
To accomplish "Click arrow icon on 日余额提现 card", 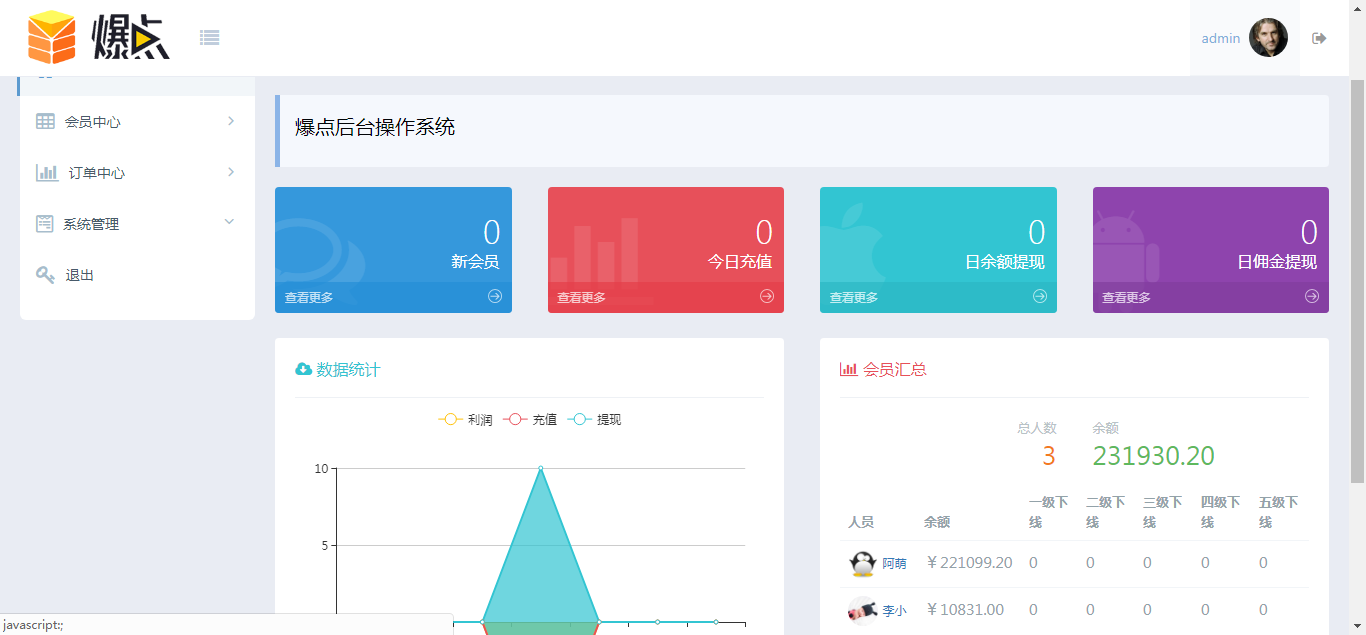I will (1040, 296).
